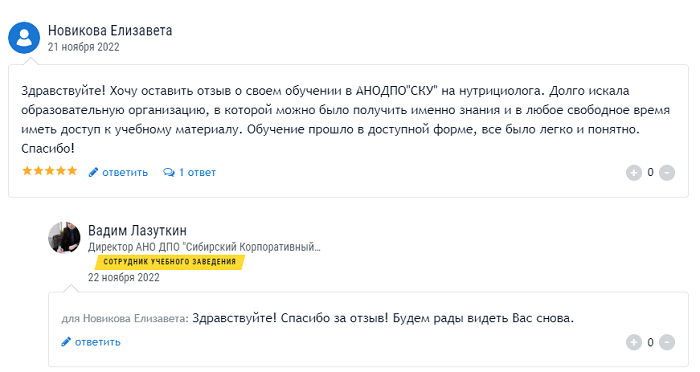Click the для Новикова Елизавета mention in reply
This screenshot has height=372, width=700.
tap(125, 318)
